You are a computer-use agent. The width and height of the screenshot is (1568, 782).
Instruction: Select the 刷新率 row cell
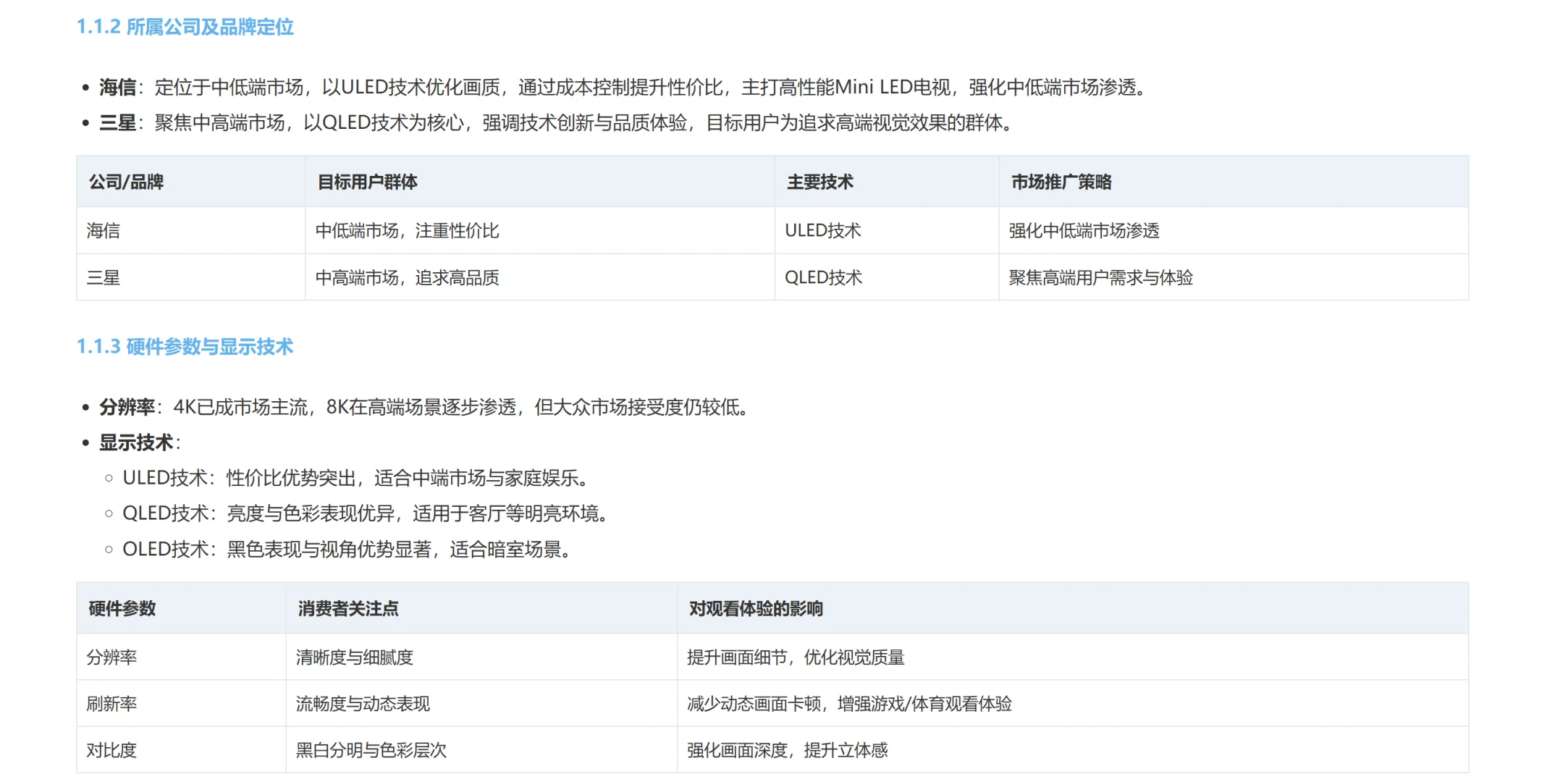click(x=111, y=704)
